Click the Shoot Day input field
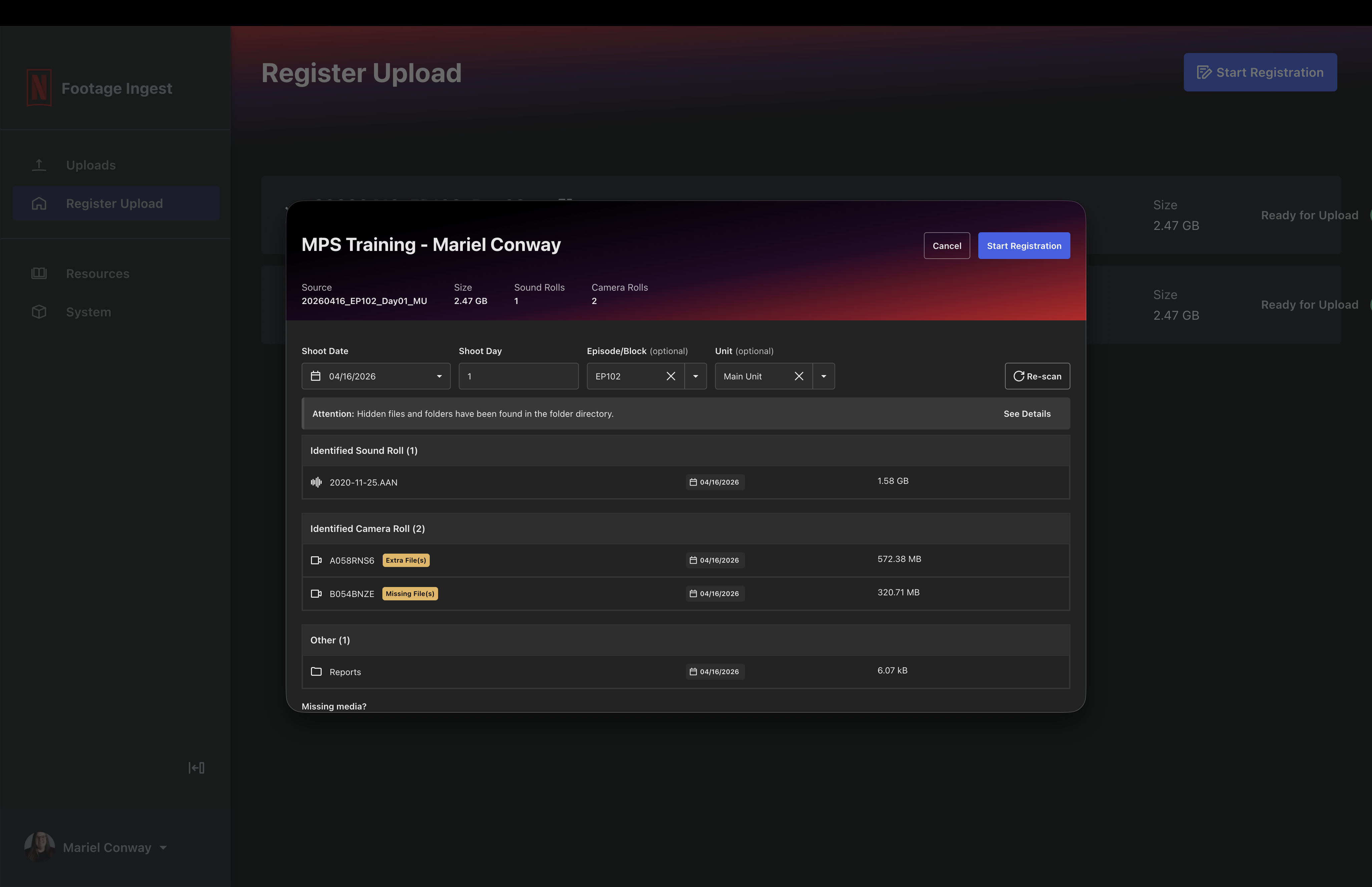Screen dimensions: 1372x887 [518, 376]
